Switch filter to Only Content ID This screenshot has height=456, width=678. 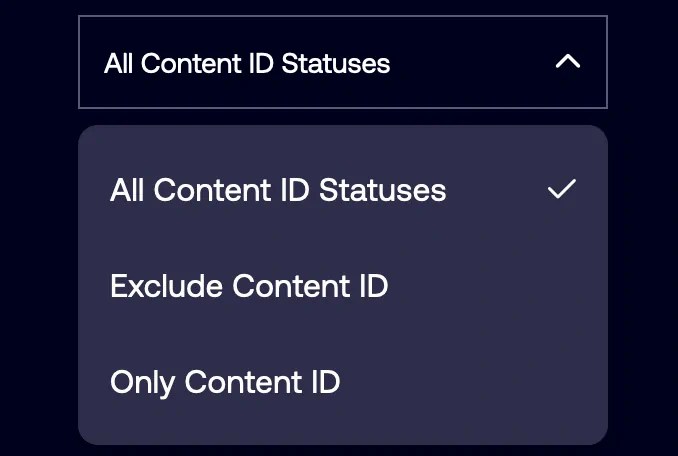point(225,382)
